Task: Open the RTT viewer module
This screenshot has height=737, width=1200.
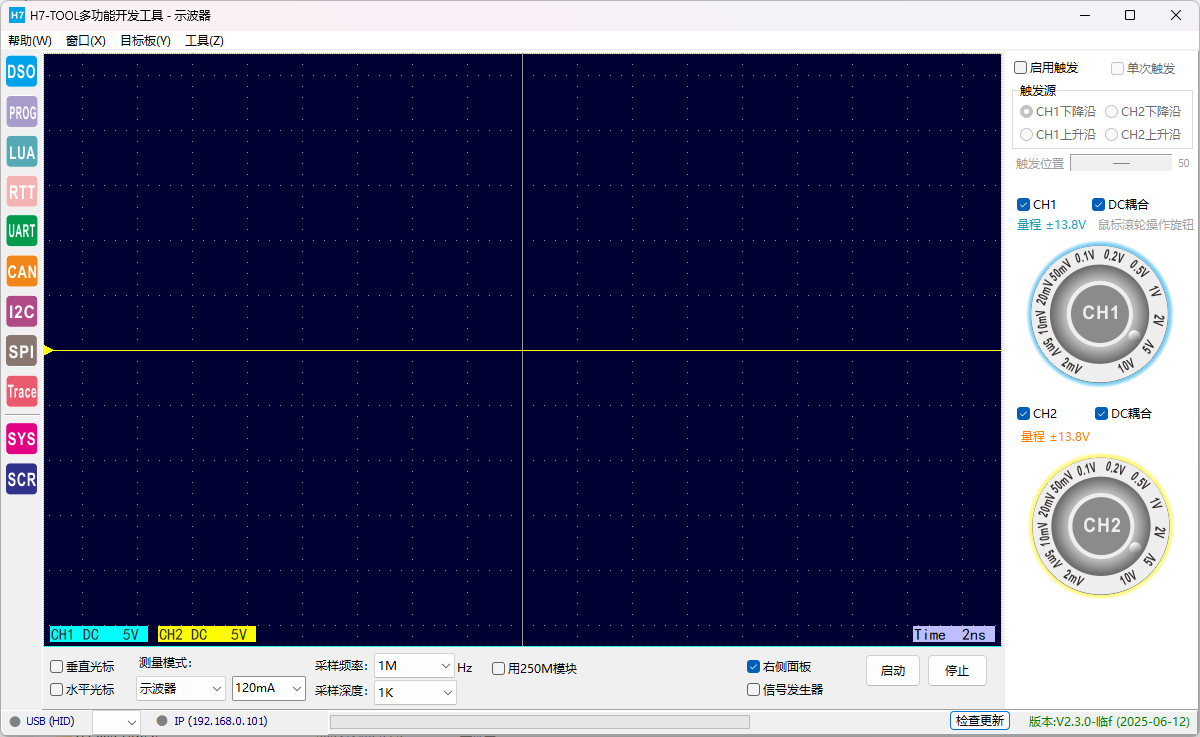Action: pyautogui.click(x=21, y=191)
